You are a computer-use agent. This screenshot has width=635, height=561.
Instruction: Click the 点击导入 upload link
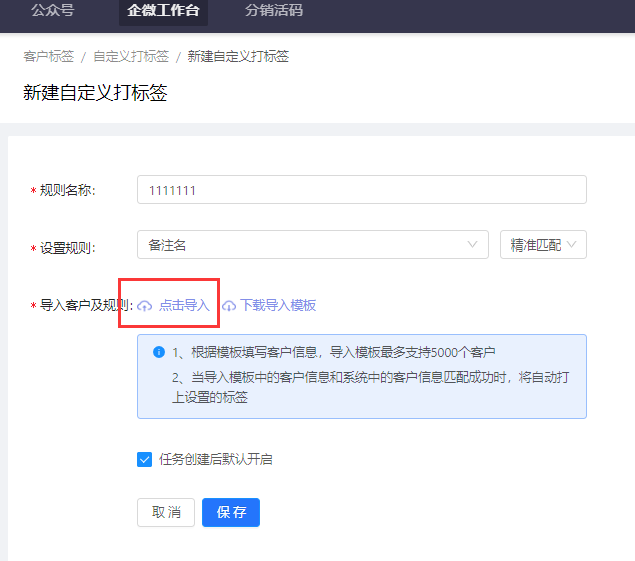pyautogui.click(x=184, y=305)
